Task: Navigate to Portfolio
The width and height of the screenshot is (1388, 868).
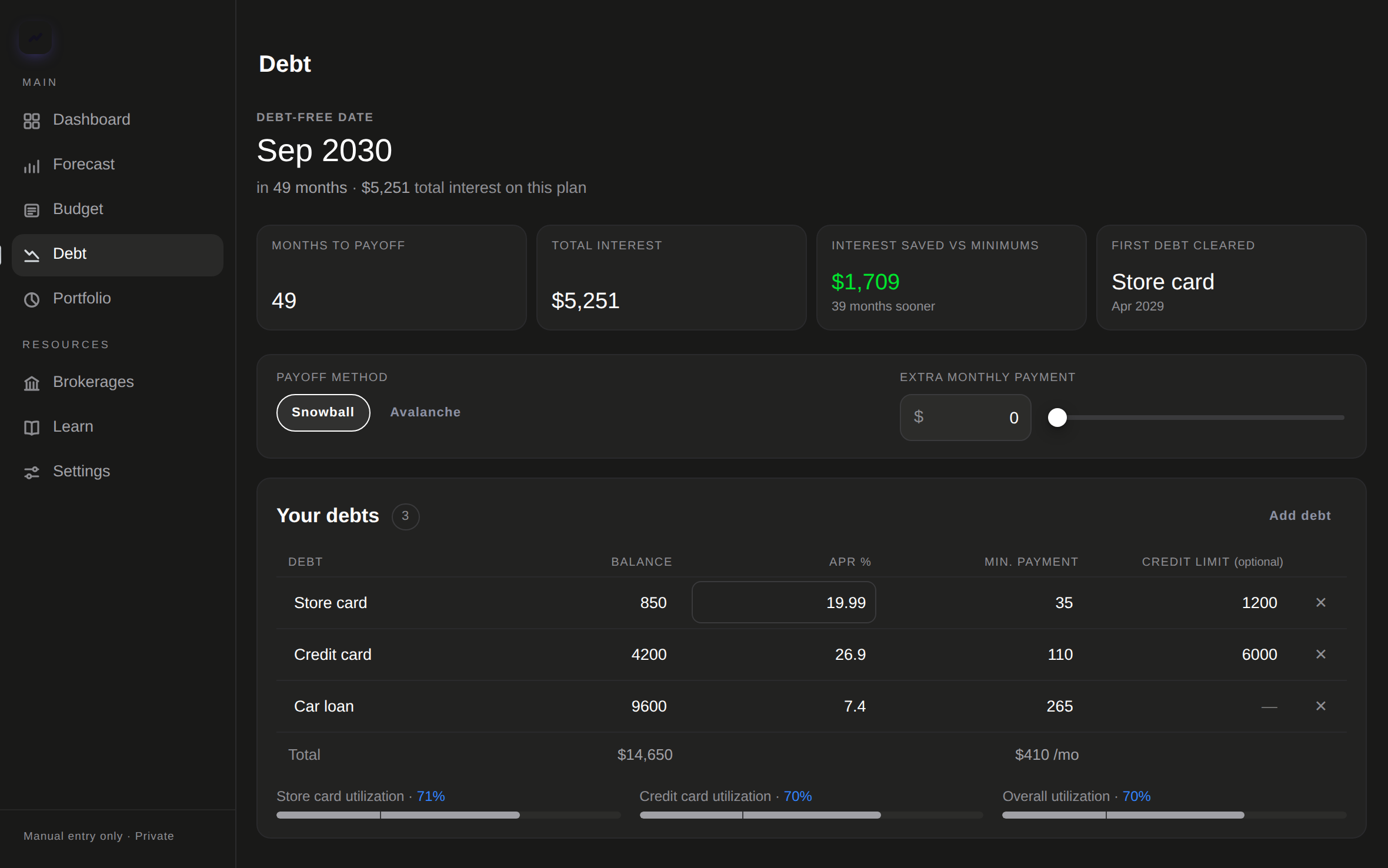Action: (x=118, y=299)
